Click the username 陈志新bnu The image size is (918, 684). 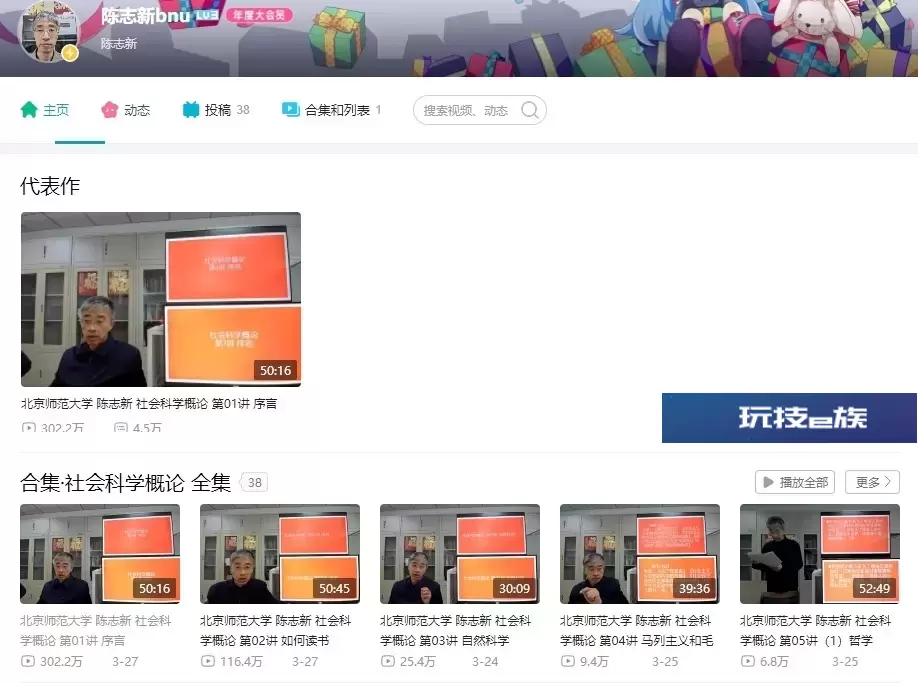[x=145, y=15]
